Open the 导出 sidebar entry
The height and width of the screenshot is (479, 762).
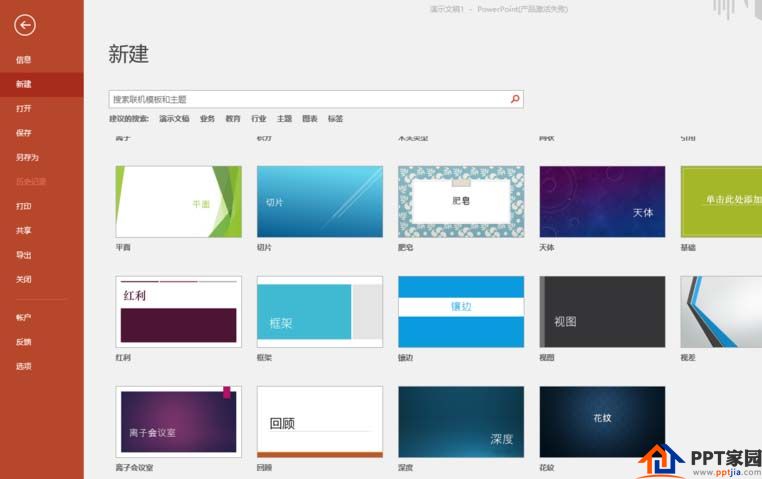pyautogui.click(x=23, y=255)
